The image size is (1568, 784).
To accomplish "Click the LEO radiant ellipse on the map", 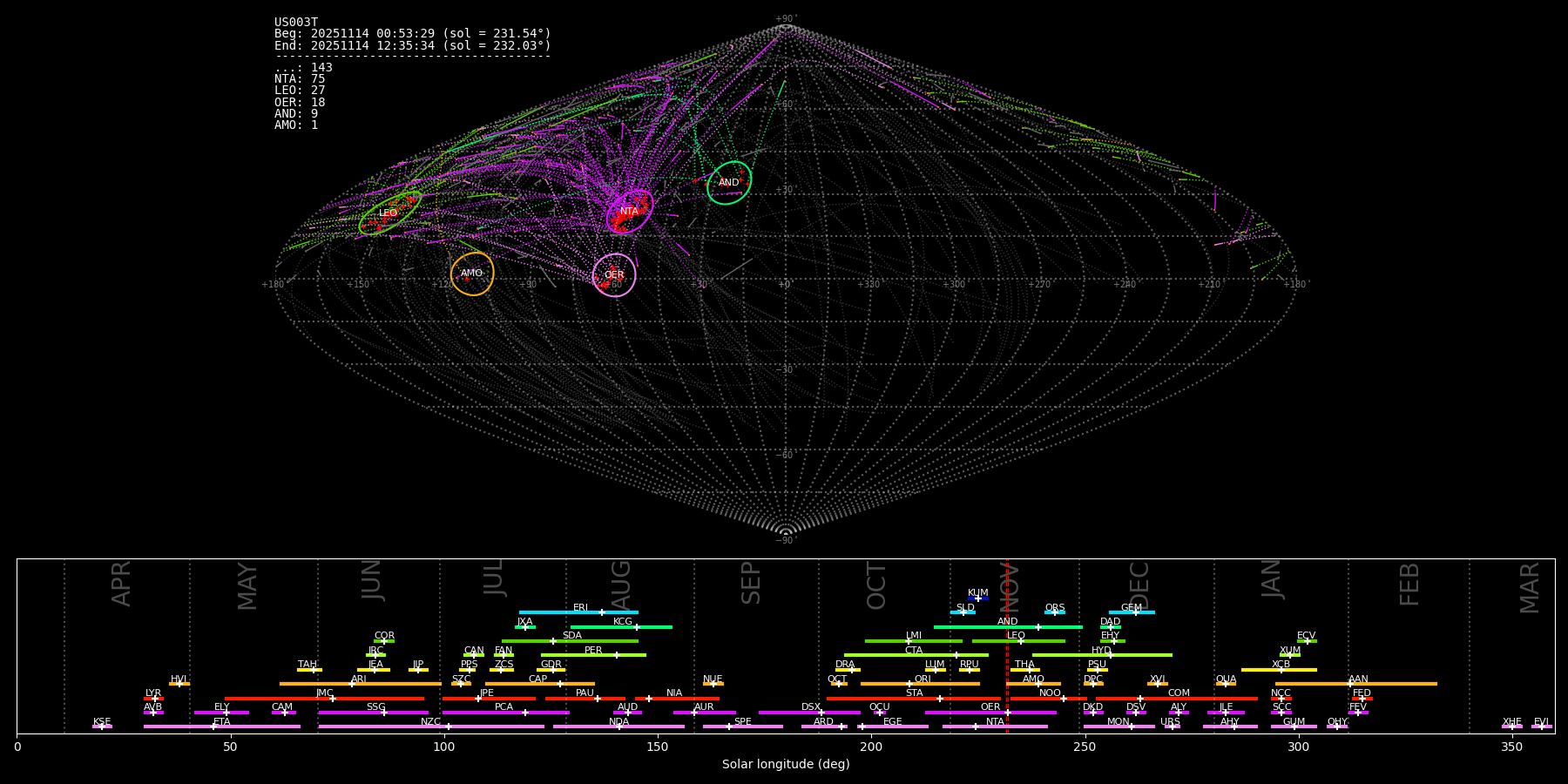I will [389, 213].
